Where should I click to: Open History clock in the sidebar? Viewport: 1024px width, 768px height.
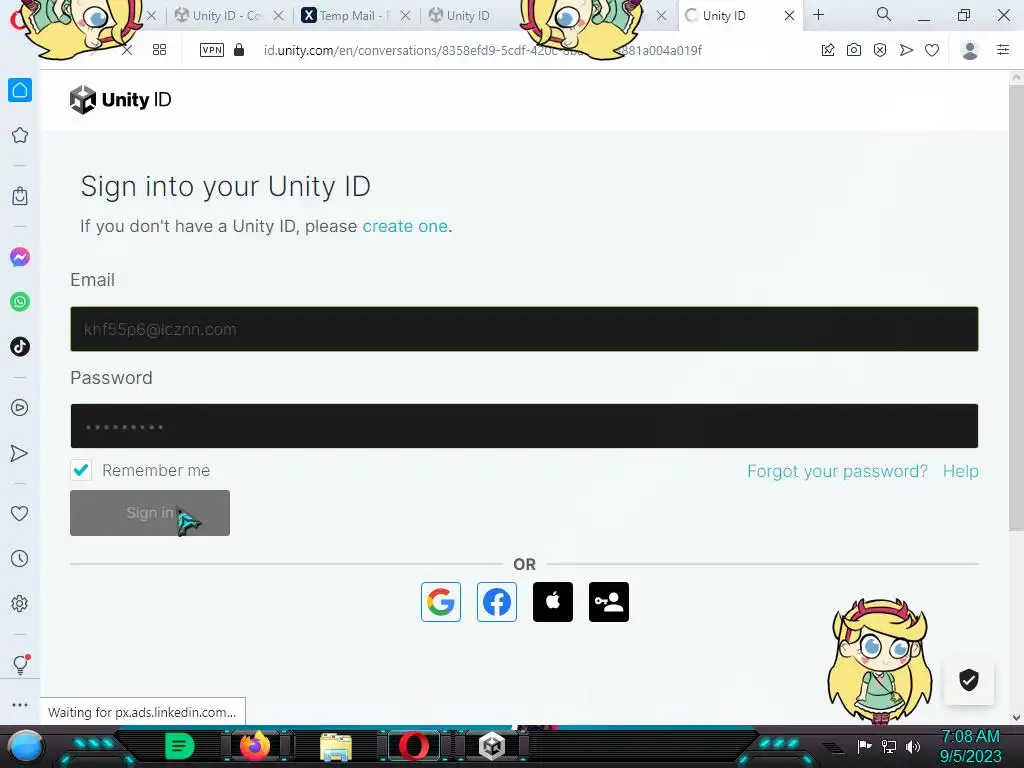pos(20,558)
